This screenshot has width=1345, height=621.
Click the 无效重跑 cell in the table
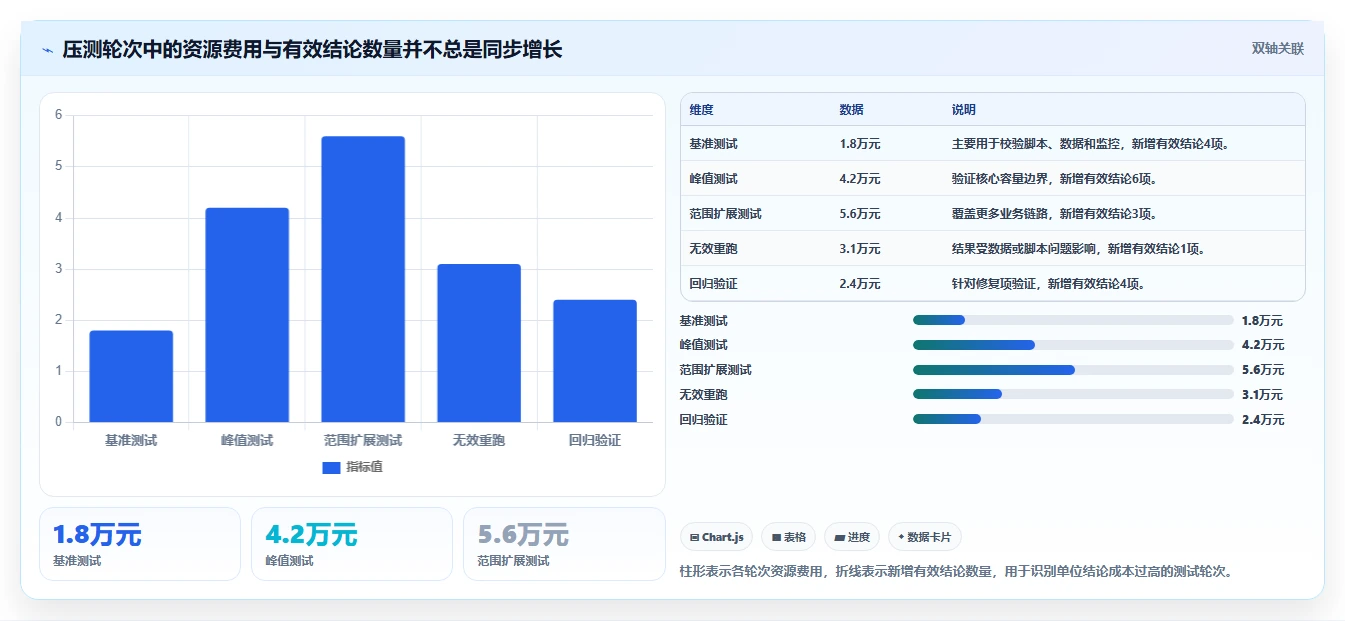tap(713, 249)
